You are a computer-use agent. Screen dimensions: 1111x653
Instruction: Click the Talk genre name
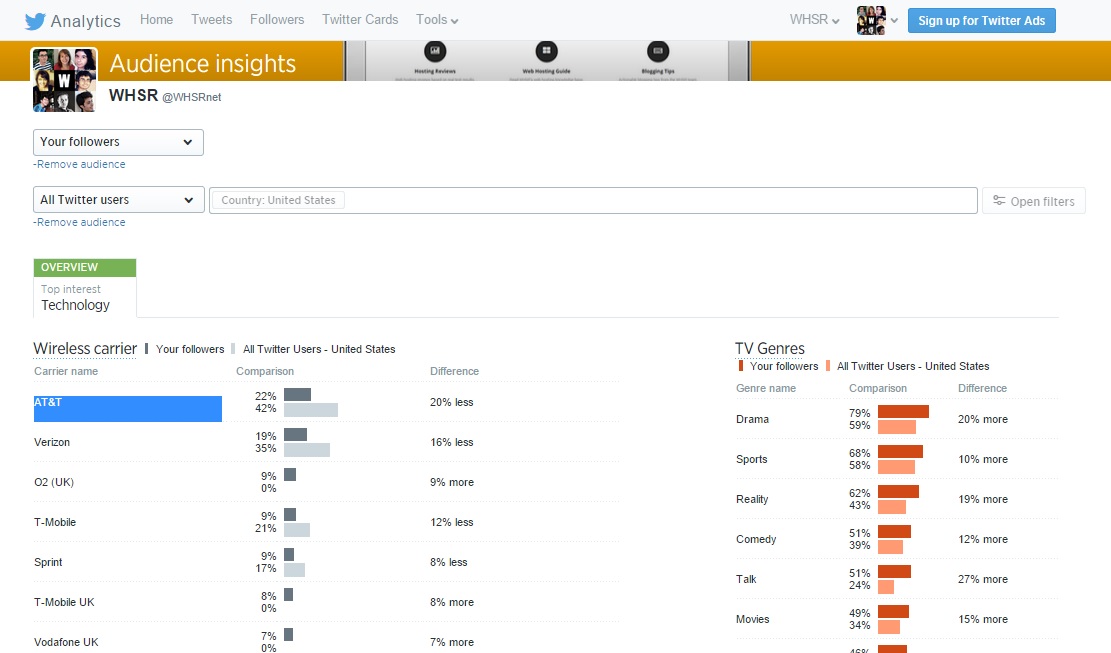pos(746,579)
